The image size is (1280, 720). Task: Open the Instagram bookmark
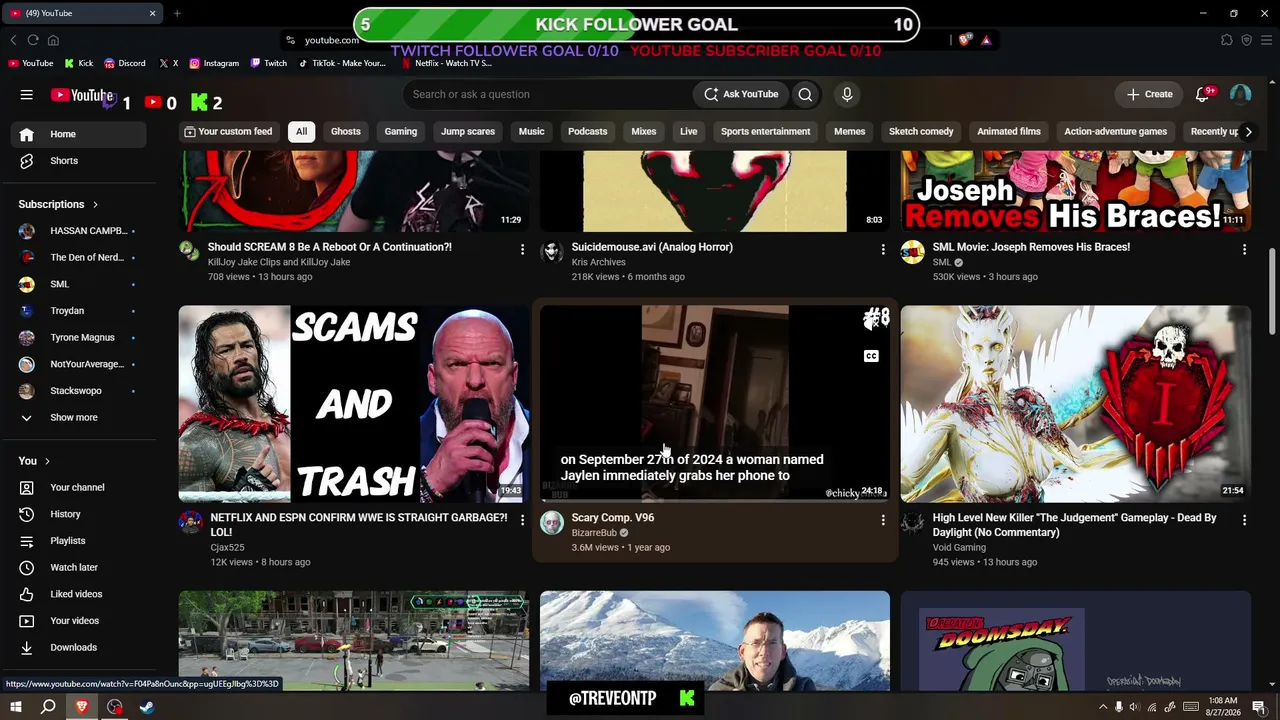(x=214, y=63)
